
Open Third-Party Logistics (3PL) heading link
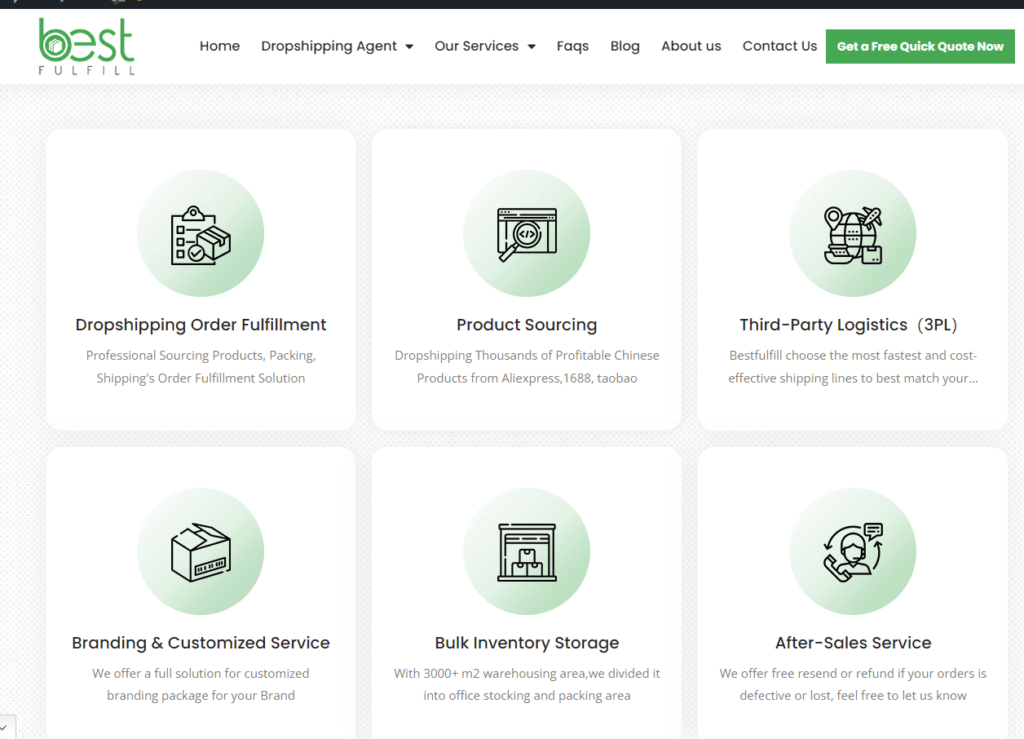[848, 324]
